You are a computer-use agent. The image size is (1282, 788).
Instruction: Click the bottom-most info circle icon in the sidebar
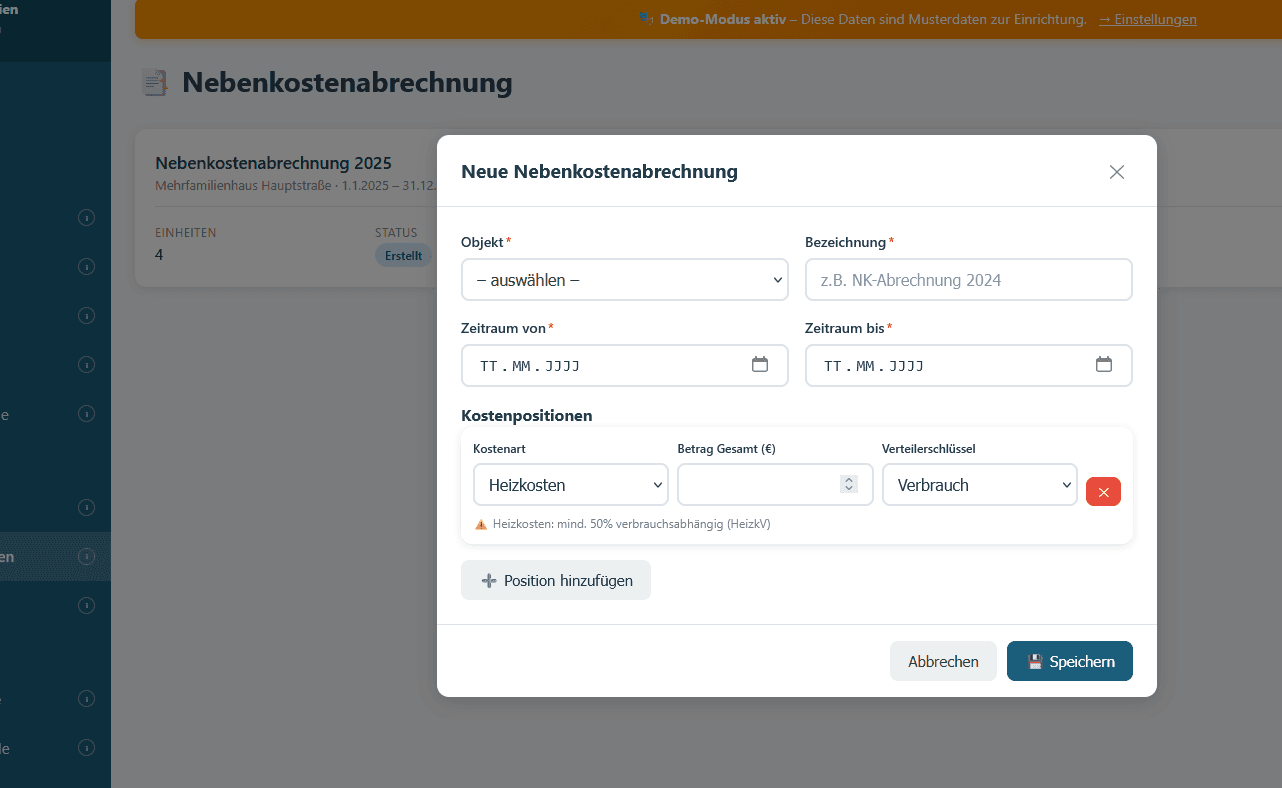(x=87, y=748)
